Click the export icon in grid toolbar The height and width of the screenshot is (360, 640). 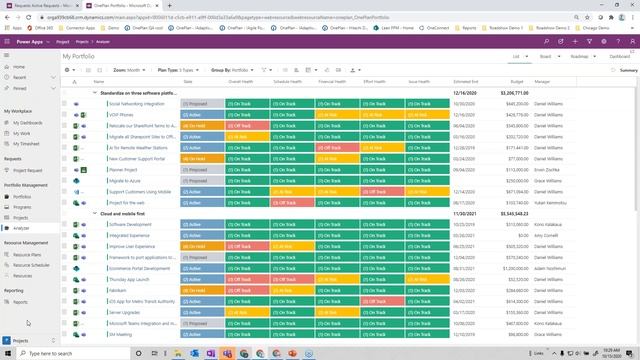point(353,70)
